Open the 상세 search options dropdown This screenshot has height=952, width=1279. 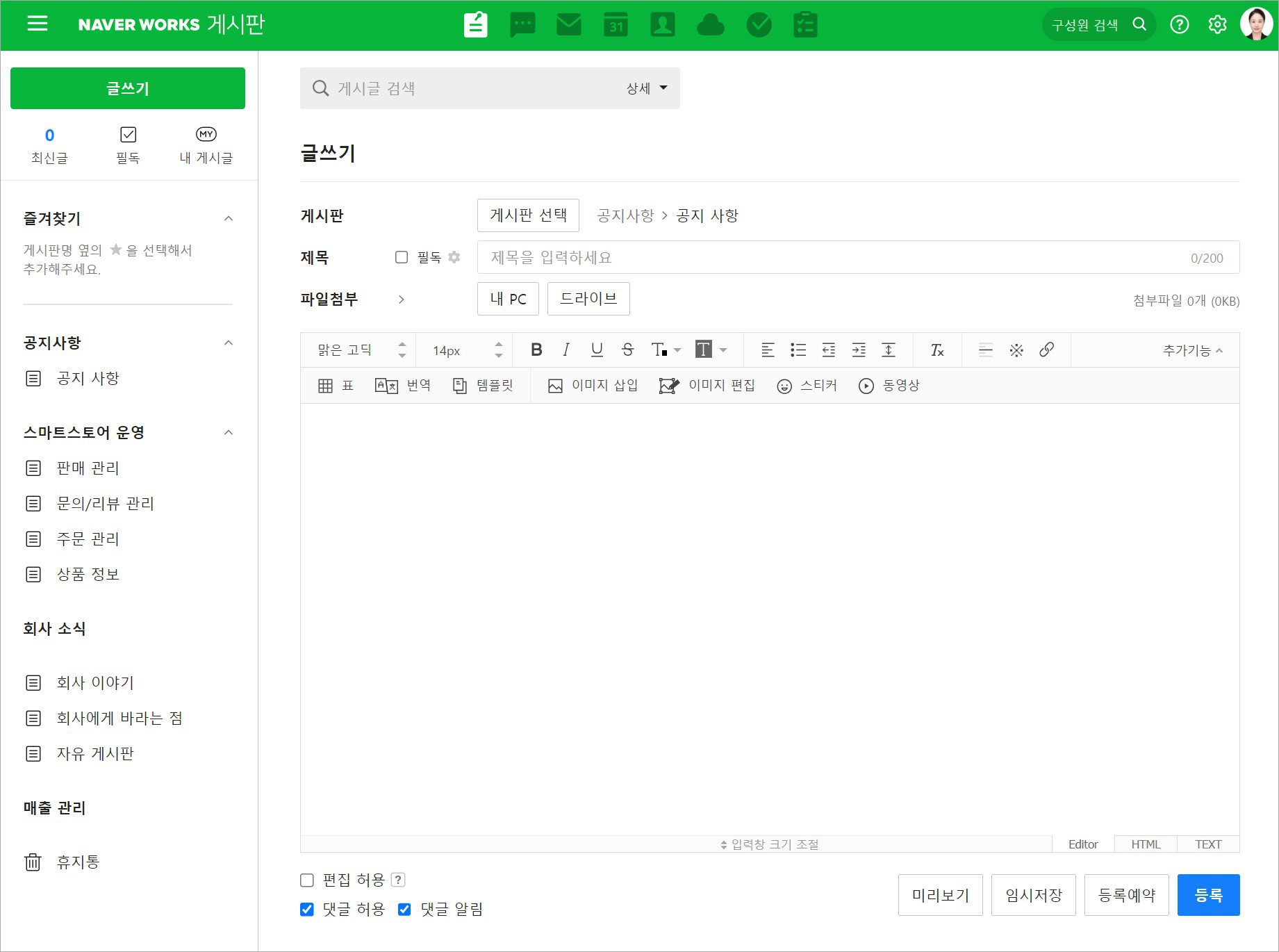645,88
